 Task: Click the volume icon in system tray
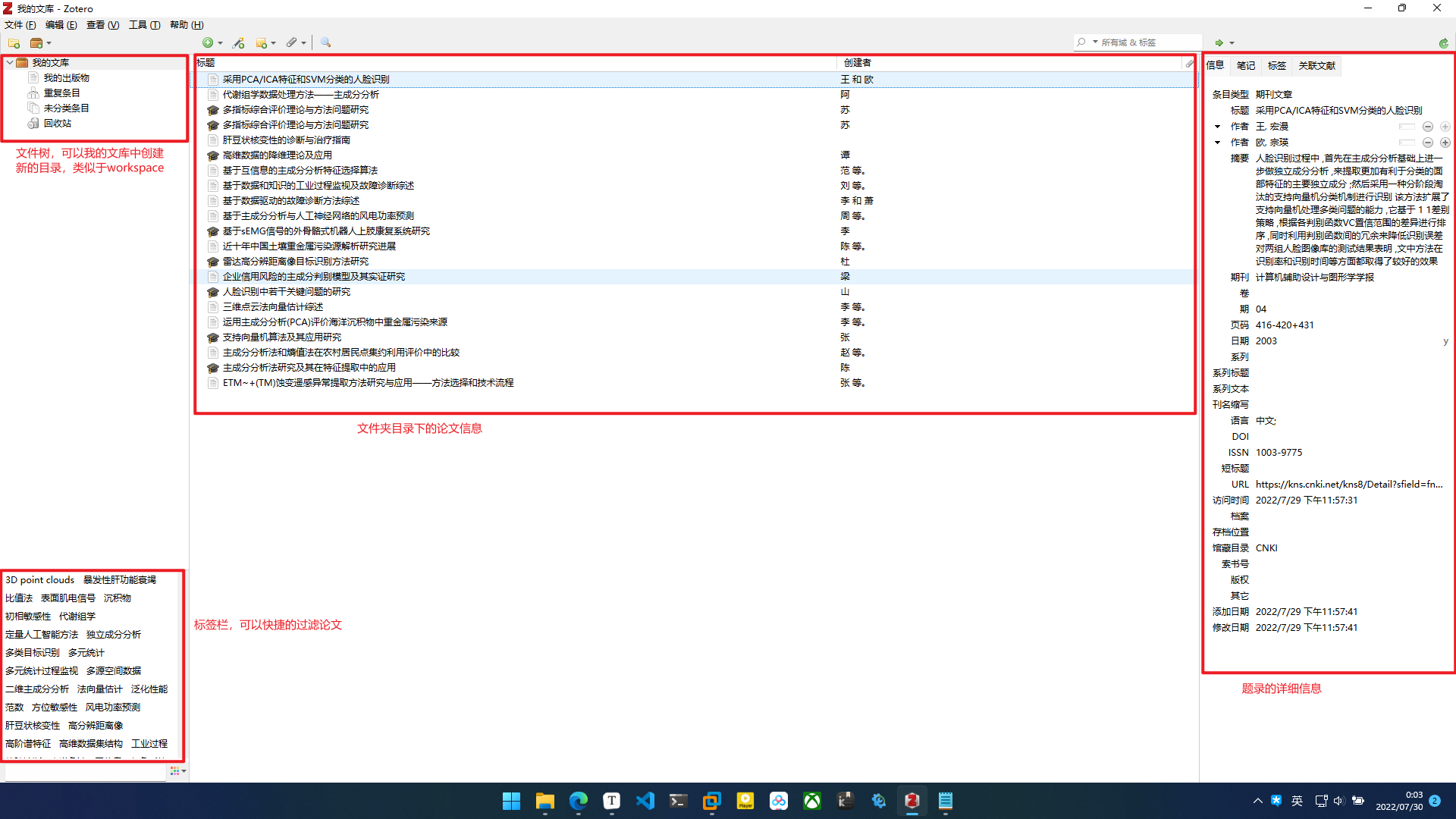(1338, 801)
